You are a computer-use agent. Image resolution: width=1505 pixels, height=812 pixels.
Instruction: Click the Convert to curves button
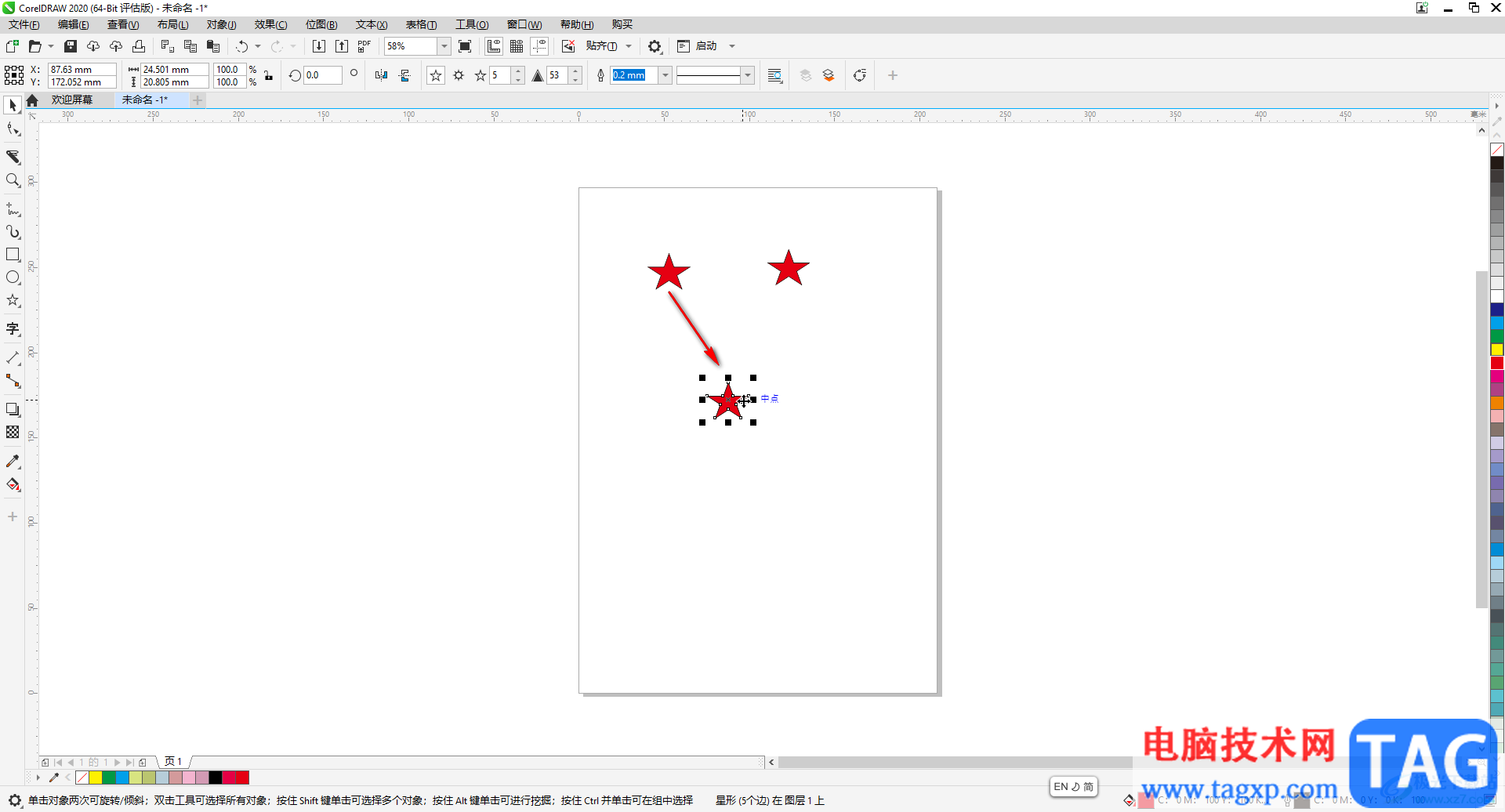coord(860,75)
